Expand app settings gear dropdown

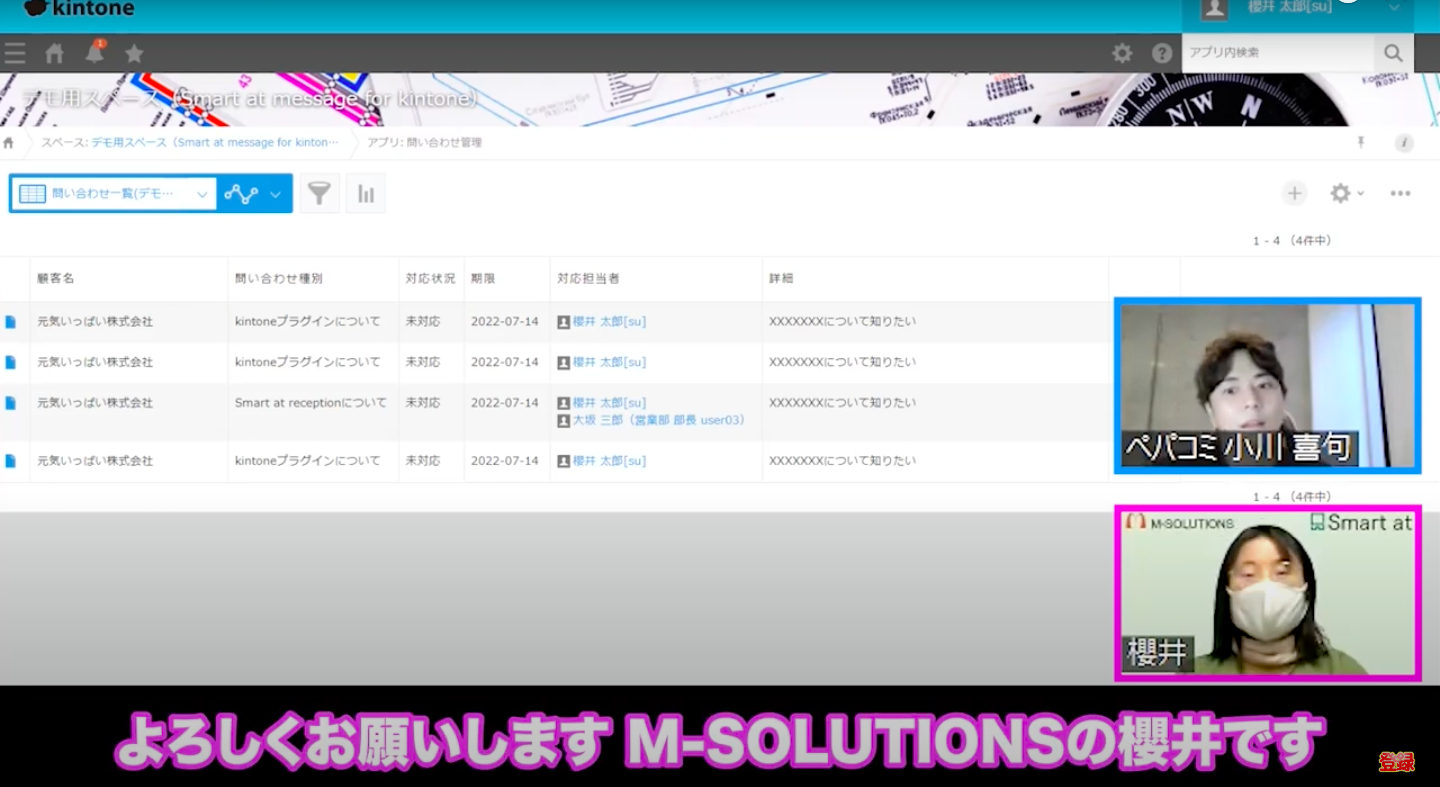pos(1346,193)
